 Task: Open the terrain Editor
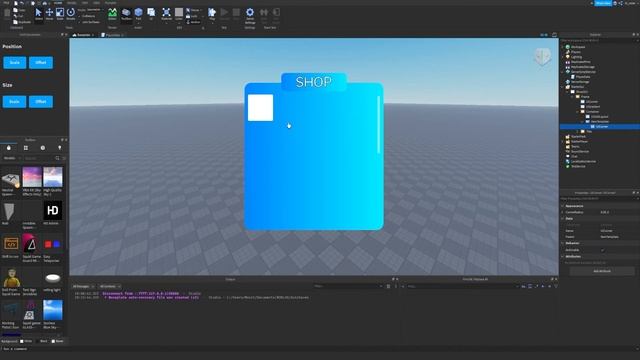(x=112, y=14)
